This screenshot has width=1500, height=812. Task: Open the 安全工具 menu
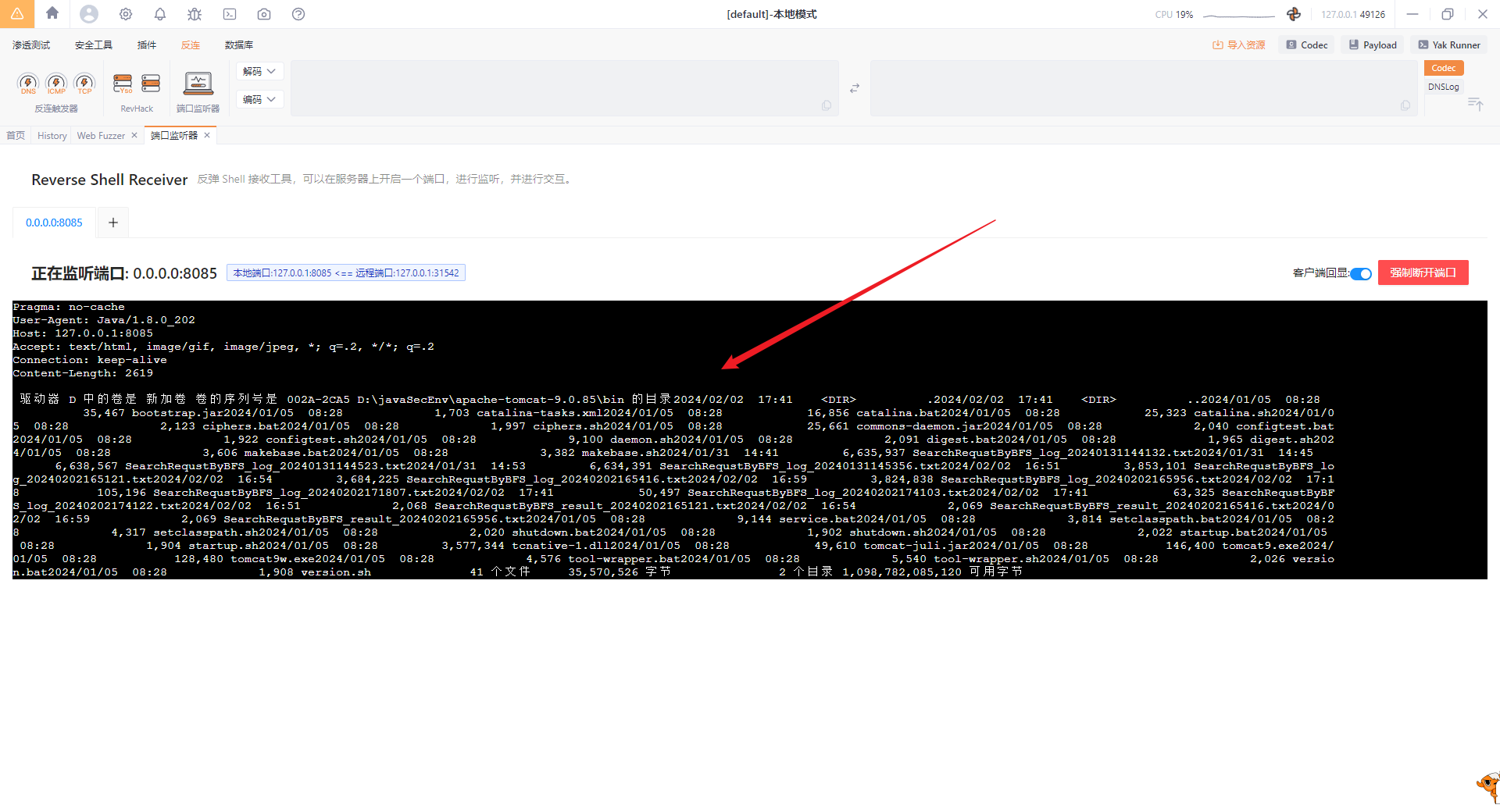coord(94,45)
